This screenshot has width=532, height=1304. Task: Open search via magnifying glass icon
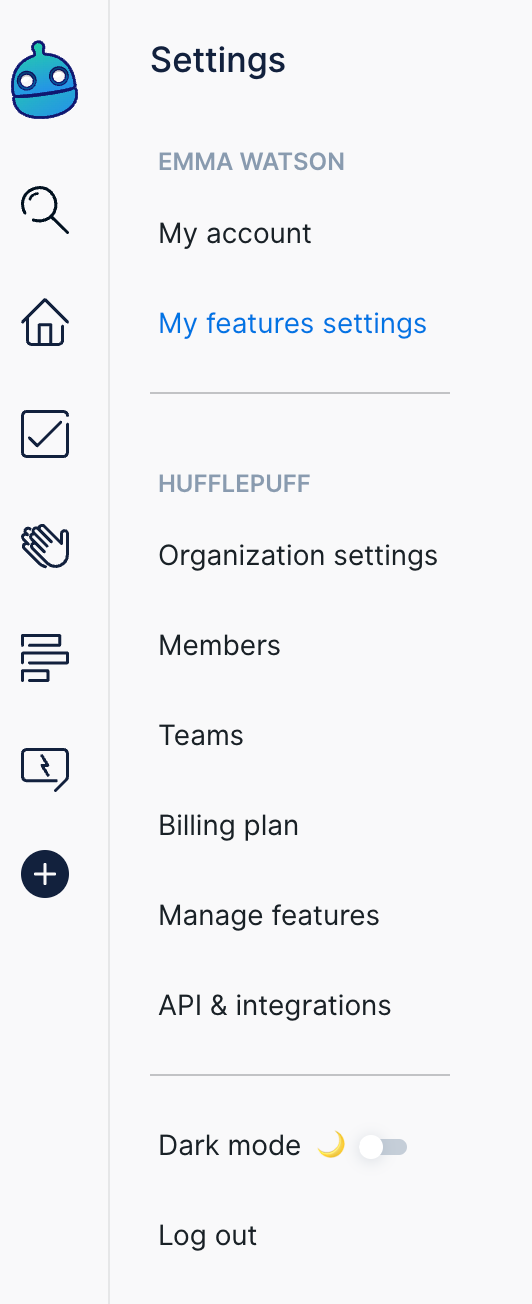(45, 210)
